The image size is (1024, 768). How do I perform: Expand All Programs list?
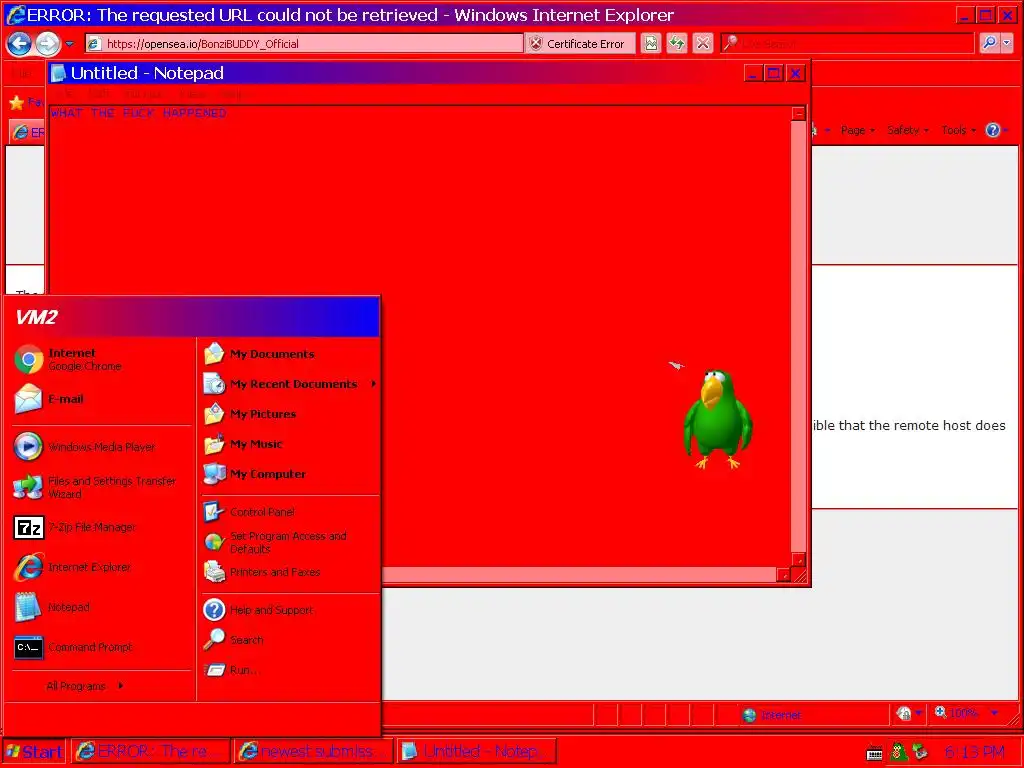click(x=85, y=686)
